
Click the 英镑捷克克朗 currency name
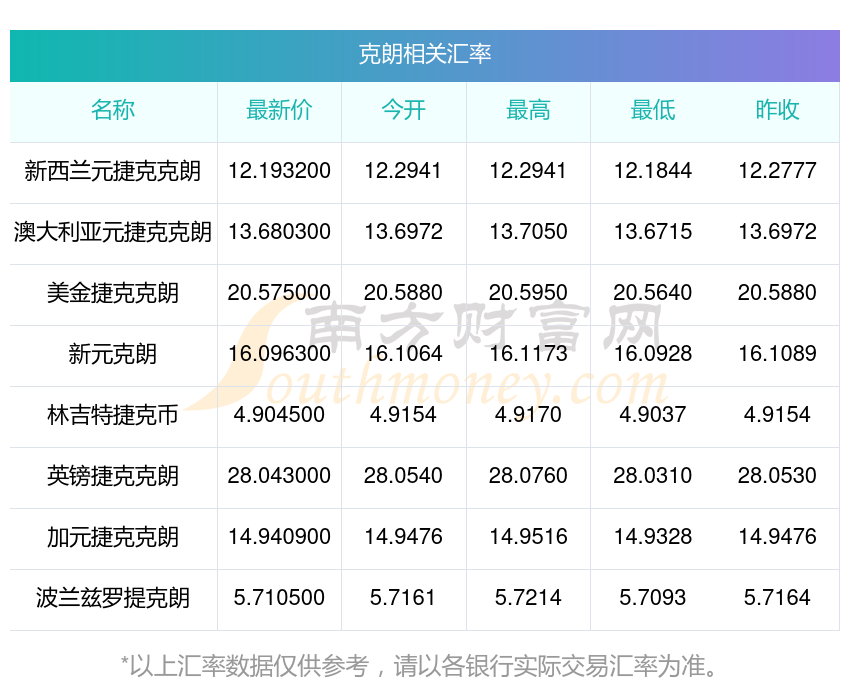tap(113, 476)
